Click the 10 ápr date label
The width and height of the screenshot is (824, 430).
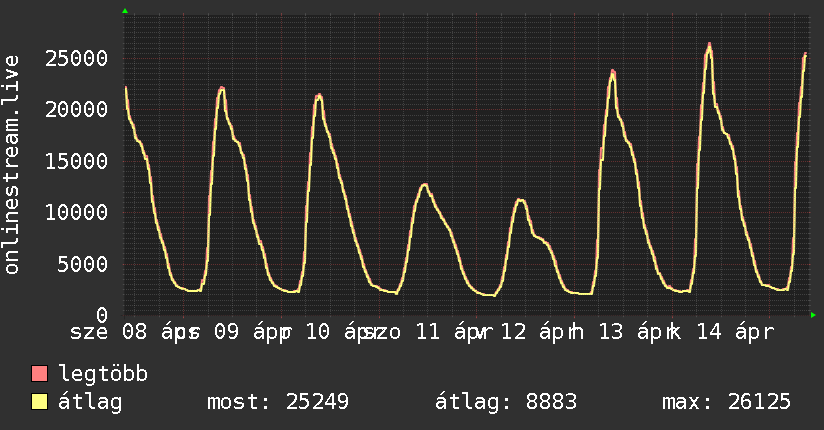(x=344, y=332)
